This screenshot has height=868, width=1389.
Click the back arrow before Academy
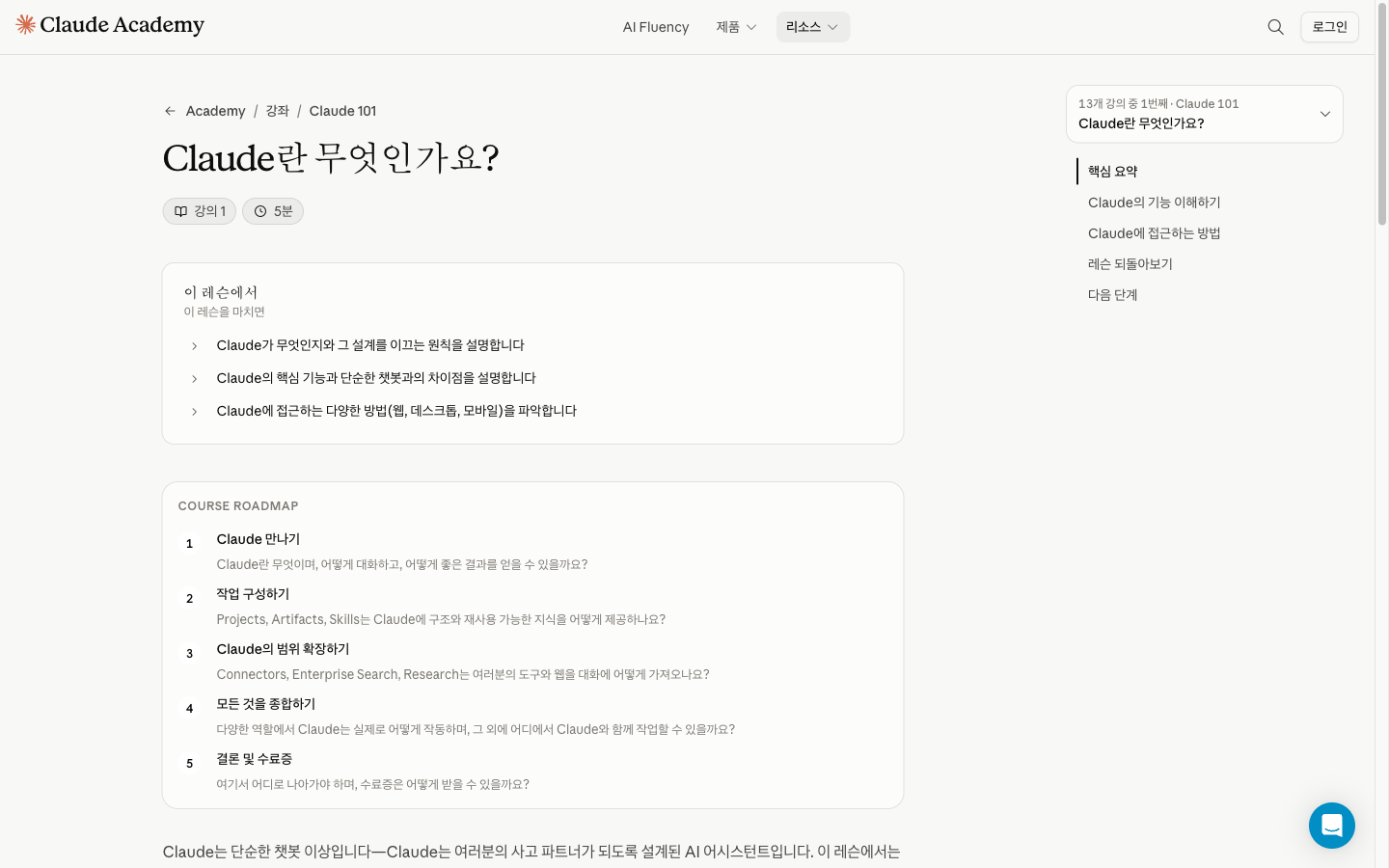pos(170,111)
